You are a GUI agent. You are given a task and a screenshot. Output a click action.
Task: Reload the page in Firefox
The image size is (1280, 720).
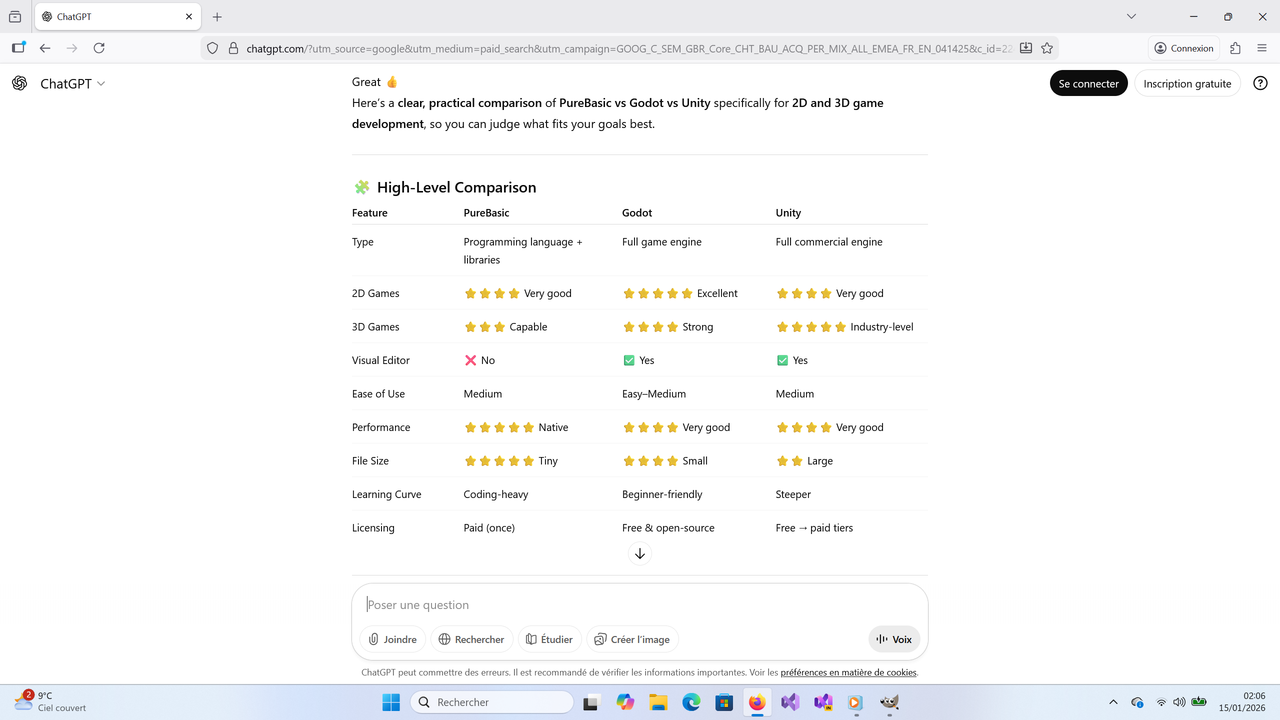[x=99, y=48]
